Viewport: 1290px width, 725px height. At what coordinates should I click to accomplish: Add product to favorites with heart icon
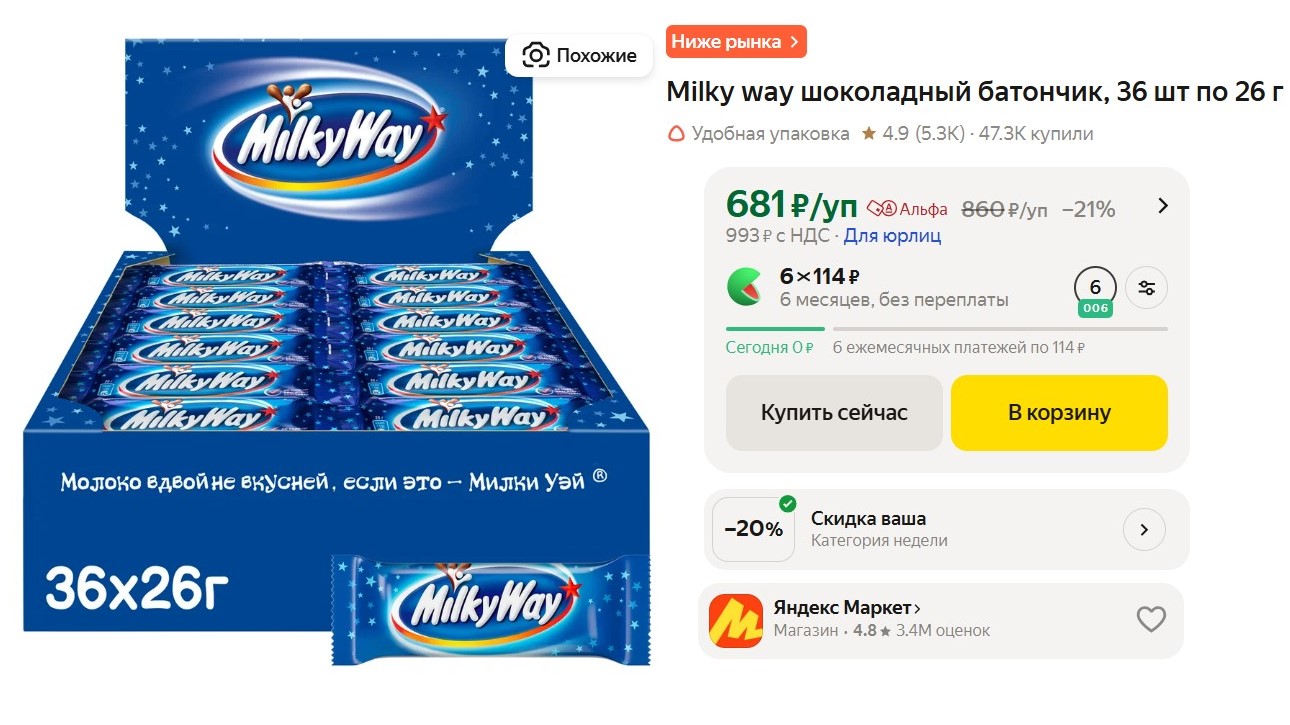click(1151, 620)
